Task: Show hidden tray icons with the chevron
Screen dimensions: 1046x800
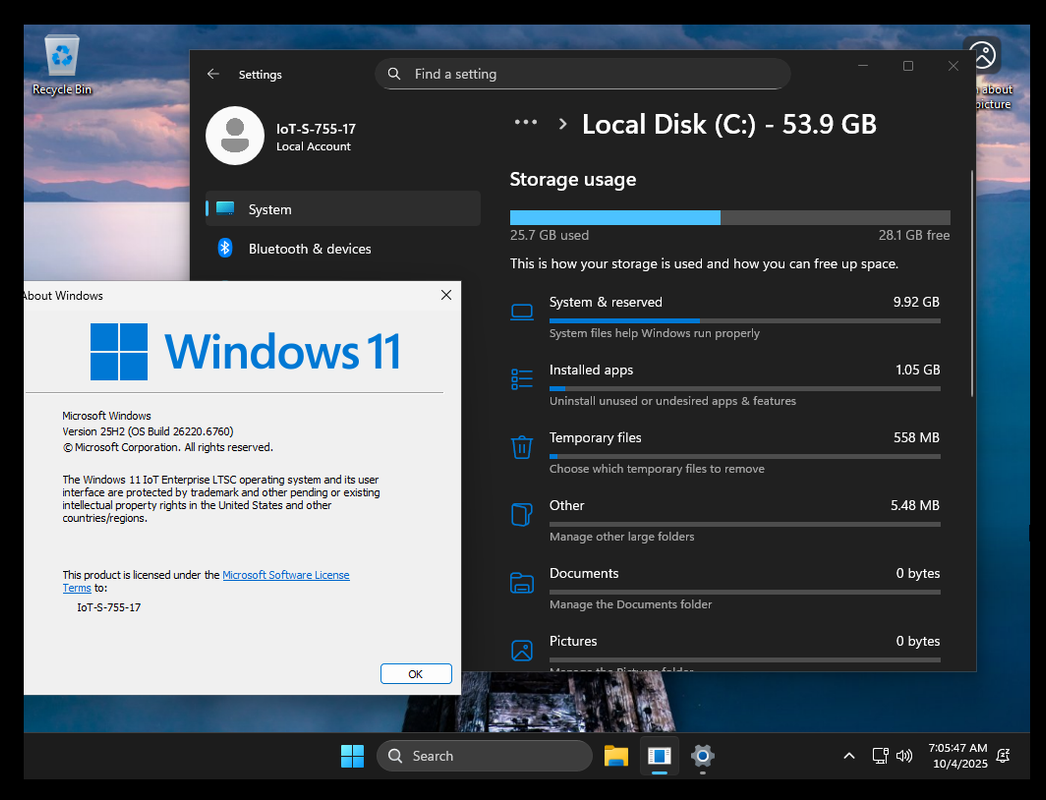Action: tap(849, 756)
